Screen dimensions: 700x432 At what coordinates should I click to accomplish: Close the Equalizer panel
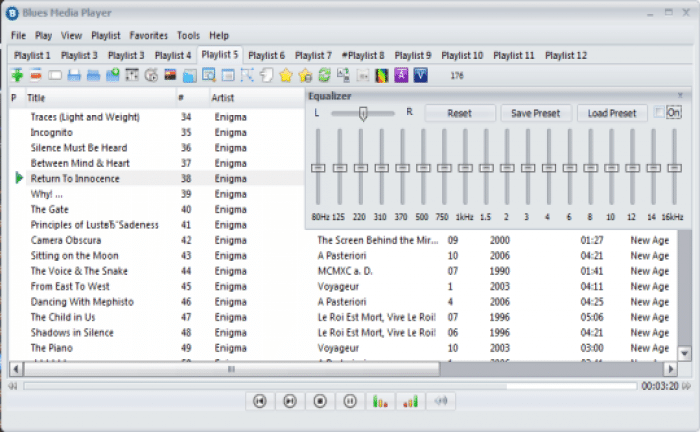click(x=680, y=96)
